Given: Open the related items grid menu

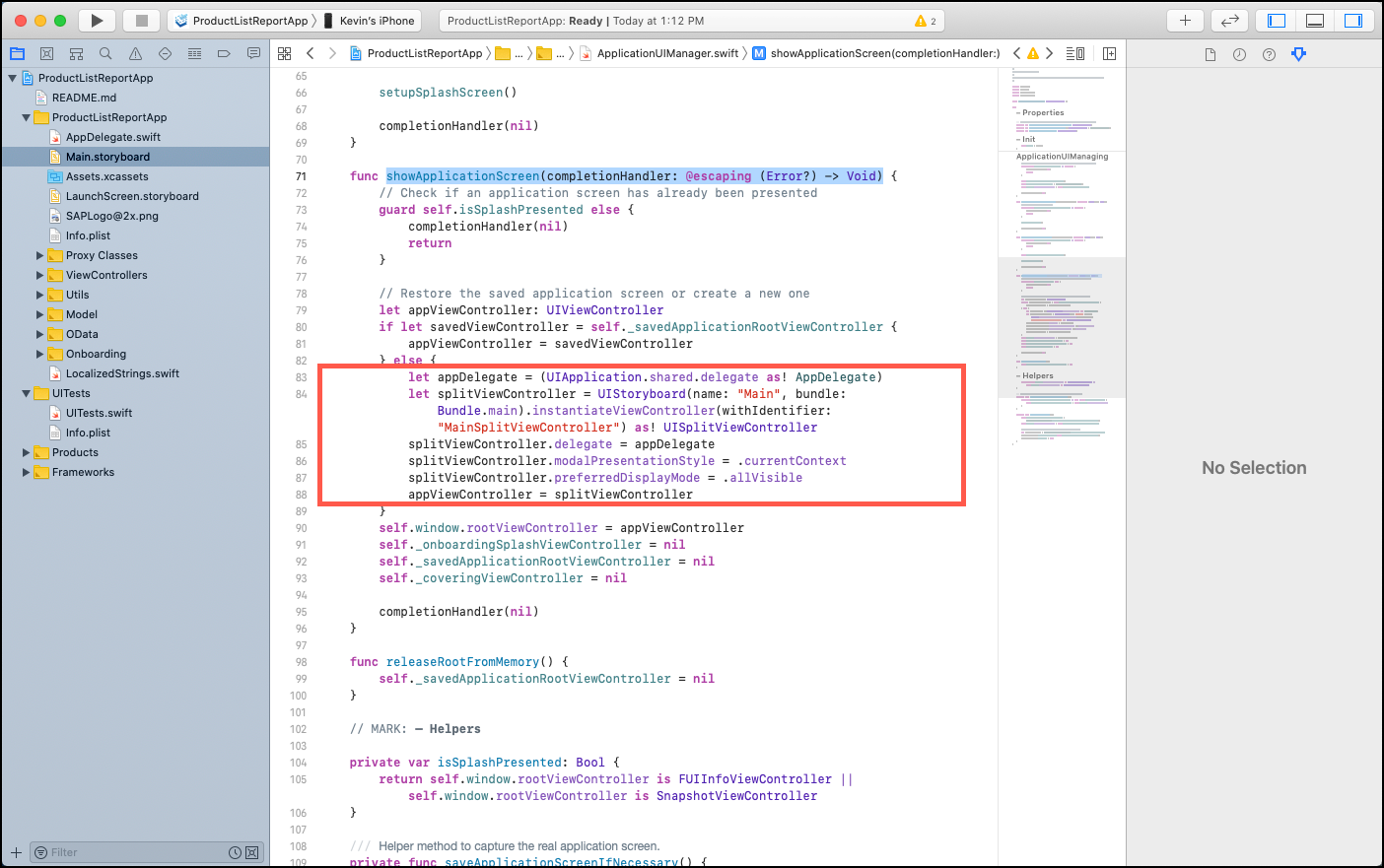Looking at the screenshot, I should tap(284, 53).
